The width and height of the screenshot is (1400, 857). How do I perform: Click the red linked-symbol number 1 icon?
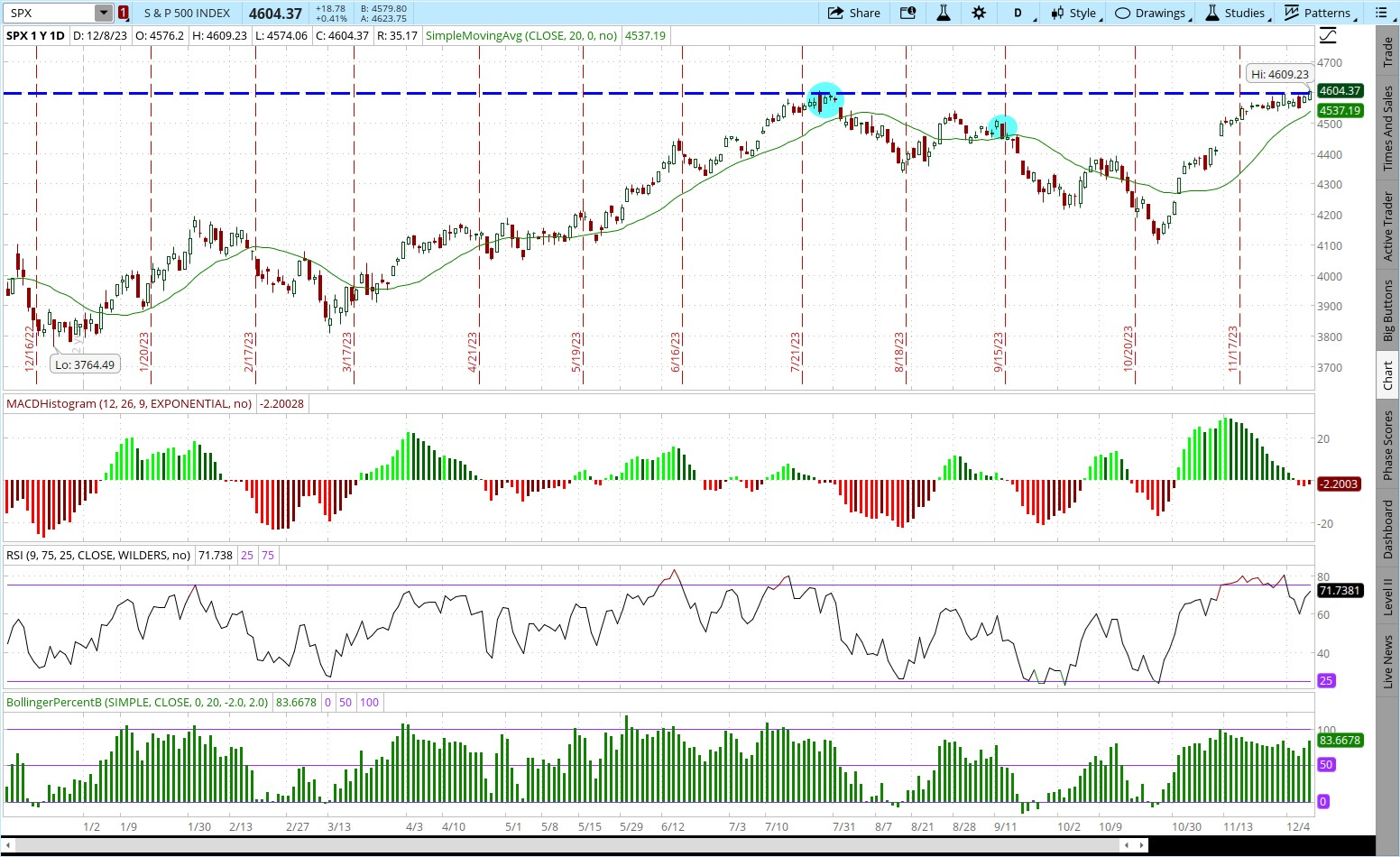[123, 13]
